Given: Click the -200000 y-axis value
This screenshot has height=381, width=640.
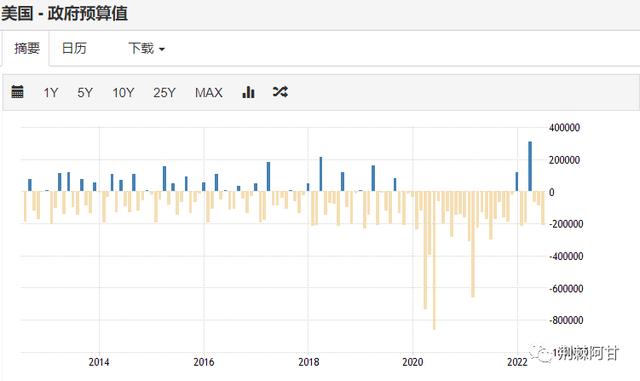Looking at the screenshot, I should pyautogui.click(x=566, y=224).
